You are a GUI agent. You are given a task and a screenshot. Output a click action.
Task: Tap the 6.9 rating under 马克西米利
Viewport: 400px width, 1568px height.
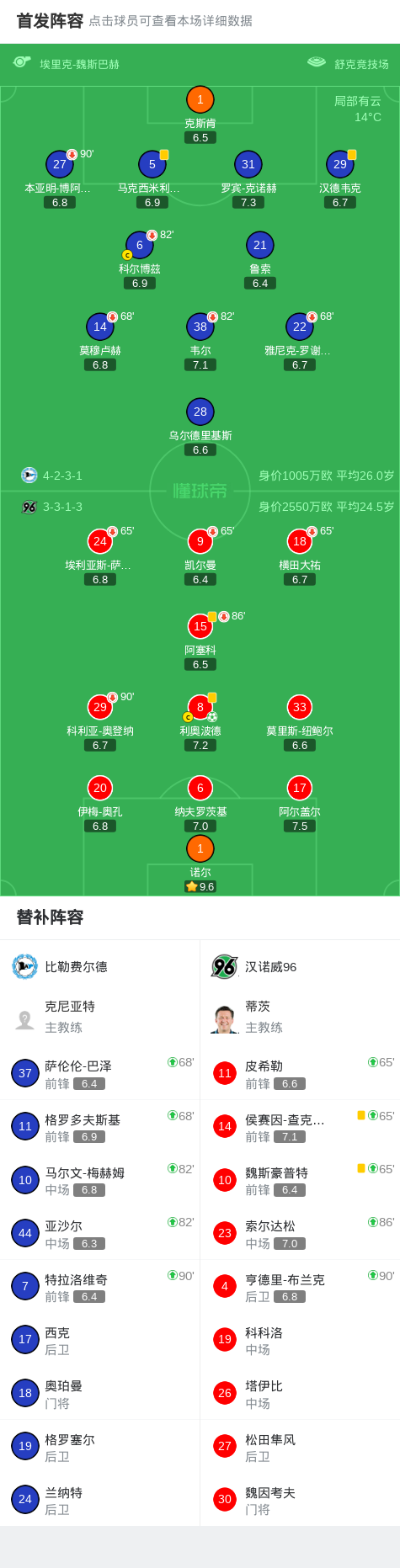coord(152,202)
